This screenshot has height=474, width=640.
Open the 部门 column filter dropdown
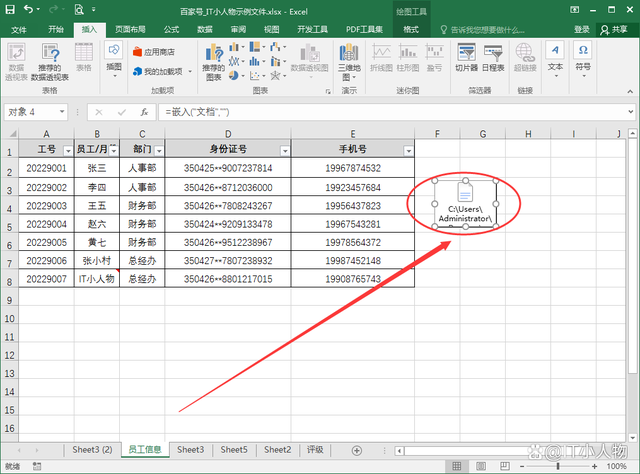(159, 151)
